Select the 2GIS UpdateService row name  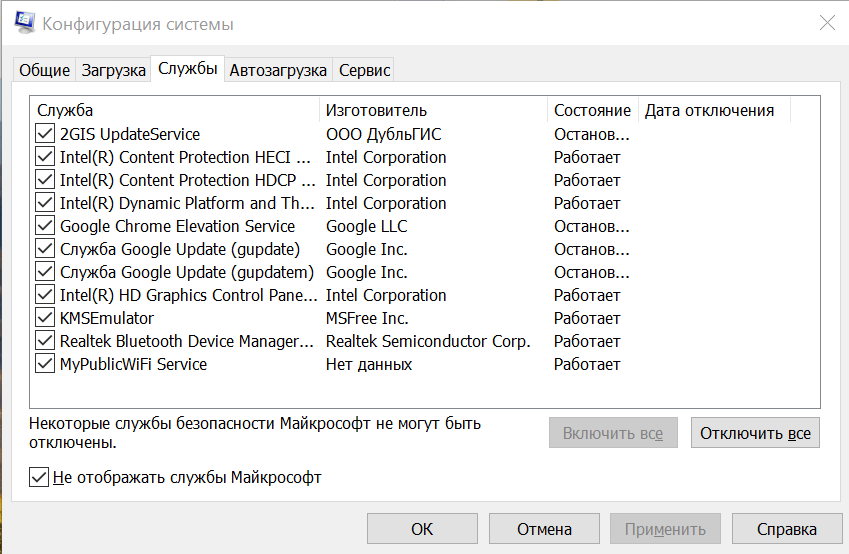click(130, 134)
